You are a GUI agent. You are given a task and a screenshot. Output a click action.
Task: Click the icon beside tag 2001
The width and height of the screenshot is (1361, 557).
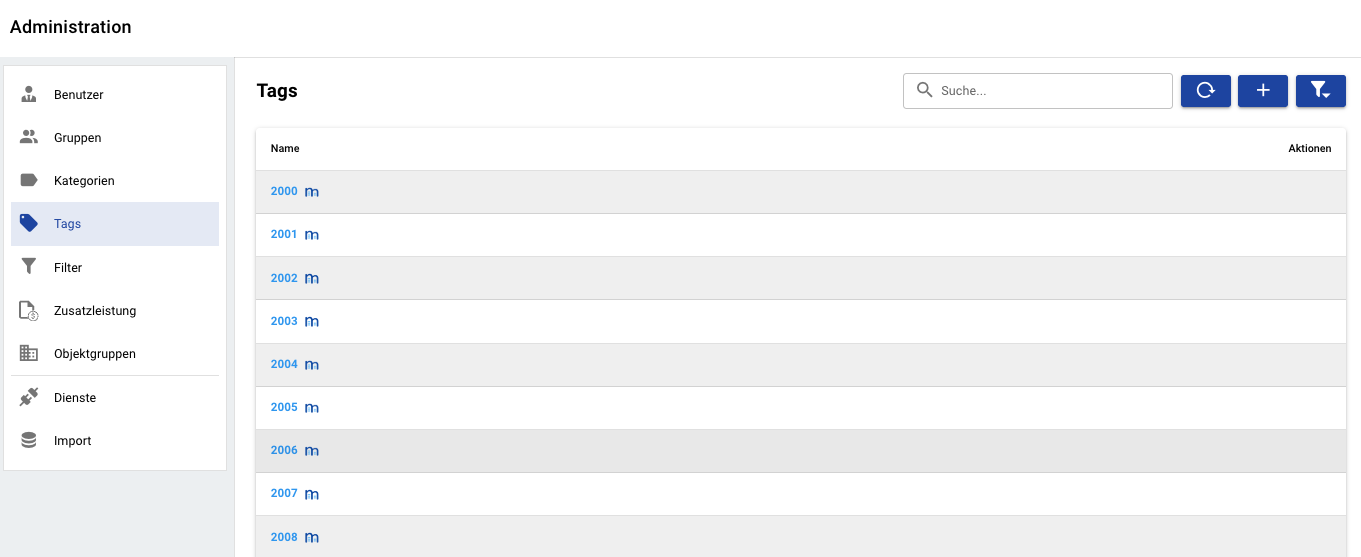tap(312, 235)
